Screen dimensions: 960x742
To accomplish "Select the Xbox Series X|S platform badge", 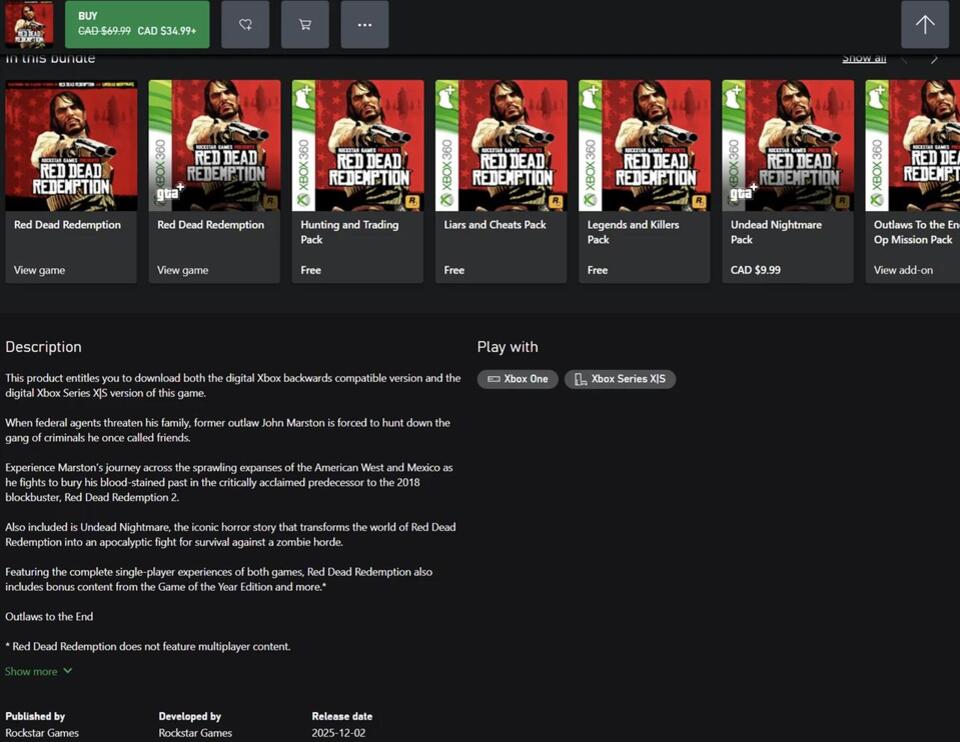I will [x=620, y=379].
